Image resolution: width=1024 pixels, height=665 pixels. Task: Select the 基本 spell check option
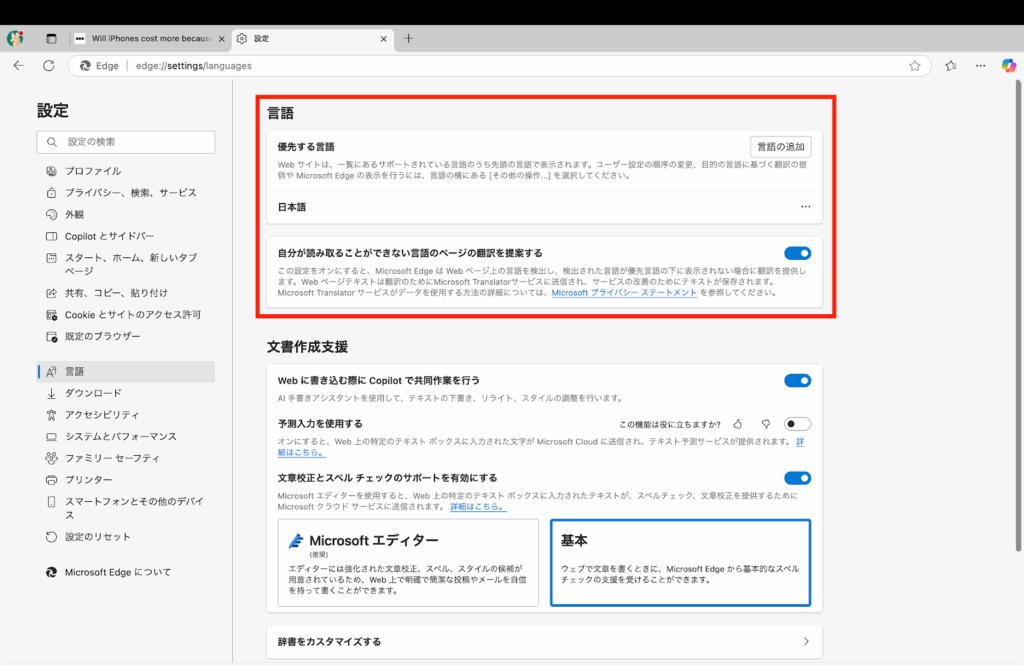[680, 562]
